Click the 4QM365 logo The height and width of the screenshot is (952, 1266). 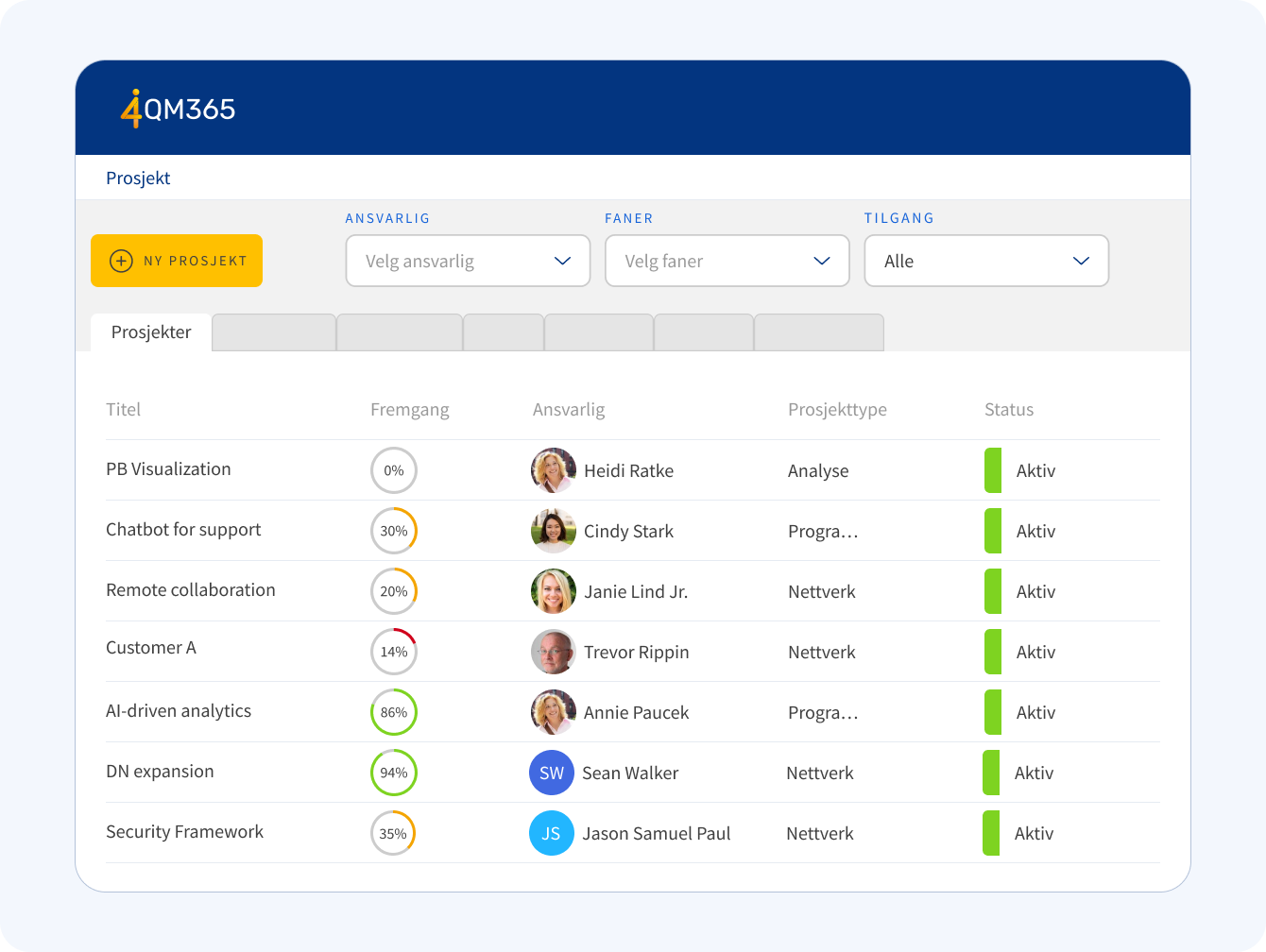pos(178,109)
